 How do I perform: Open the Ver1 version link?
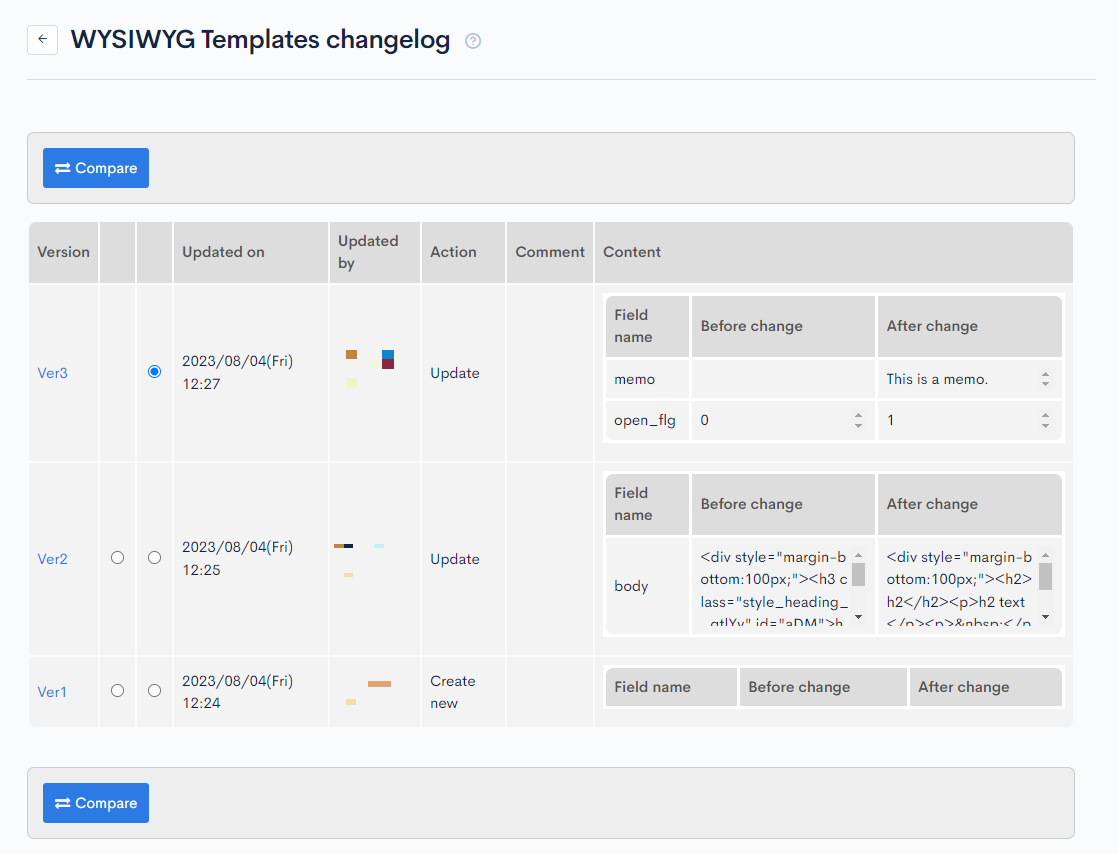[x=51, y=690]
